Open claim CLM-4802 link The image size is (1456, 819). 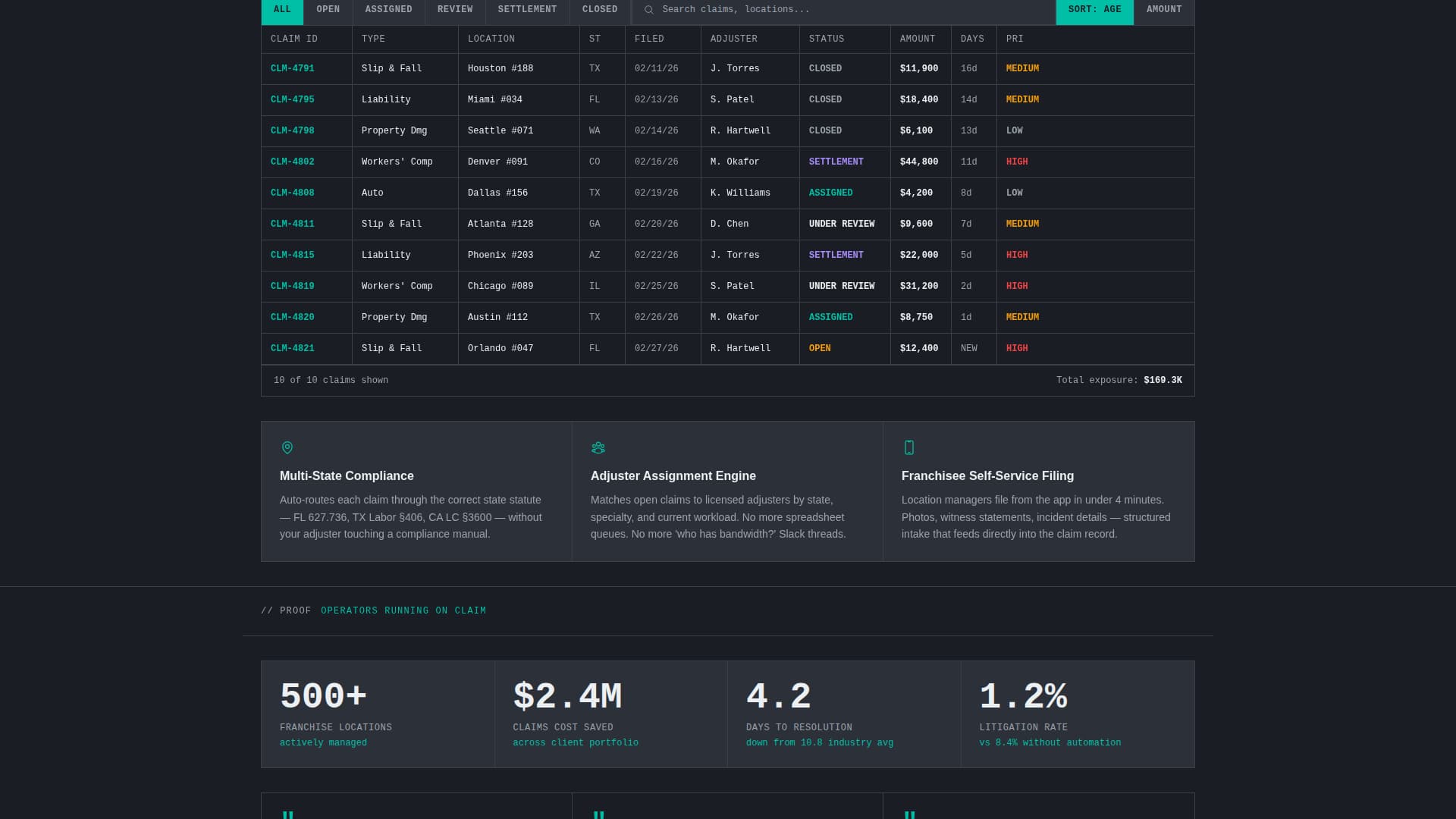pos(292,162)
